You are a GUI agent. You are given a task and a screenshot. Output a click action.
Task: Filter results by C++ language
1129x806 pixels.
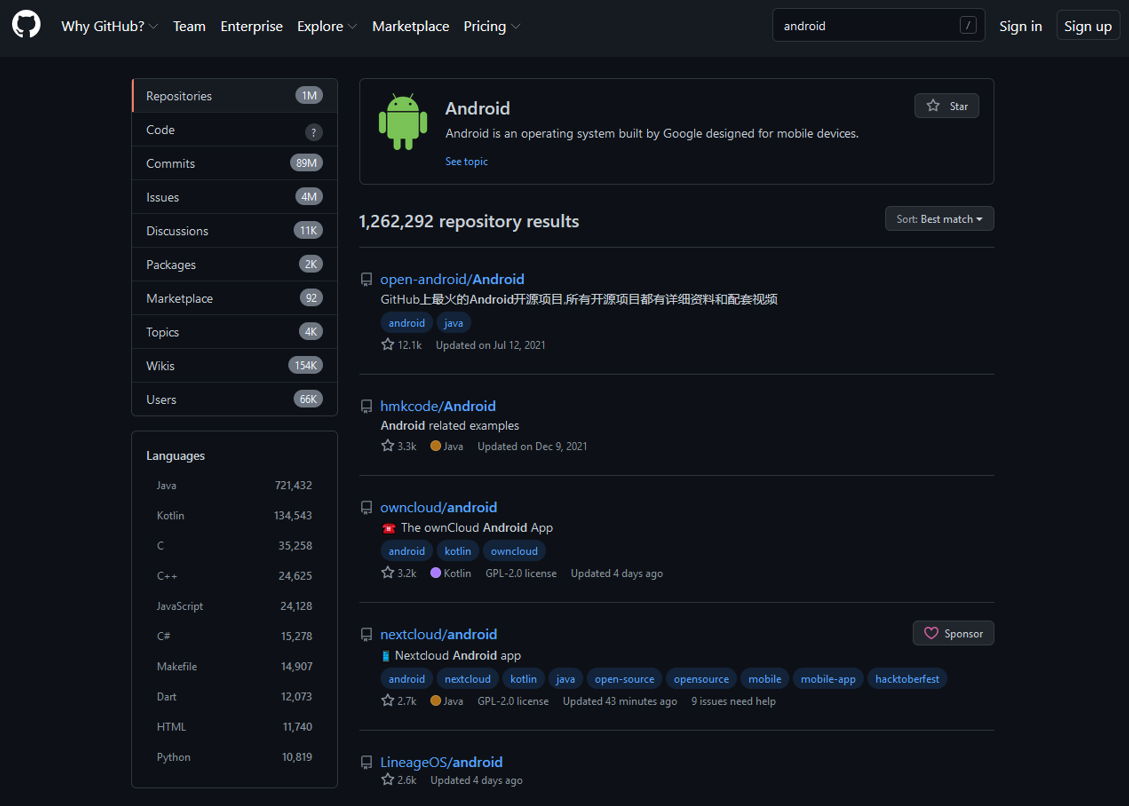(x=235, y=576)
